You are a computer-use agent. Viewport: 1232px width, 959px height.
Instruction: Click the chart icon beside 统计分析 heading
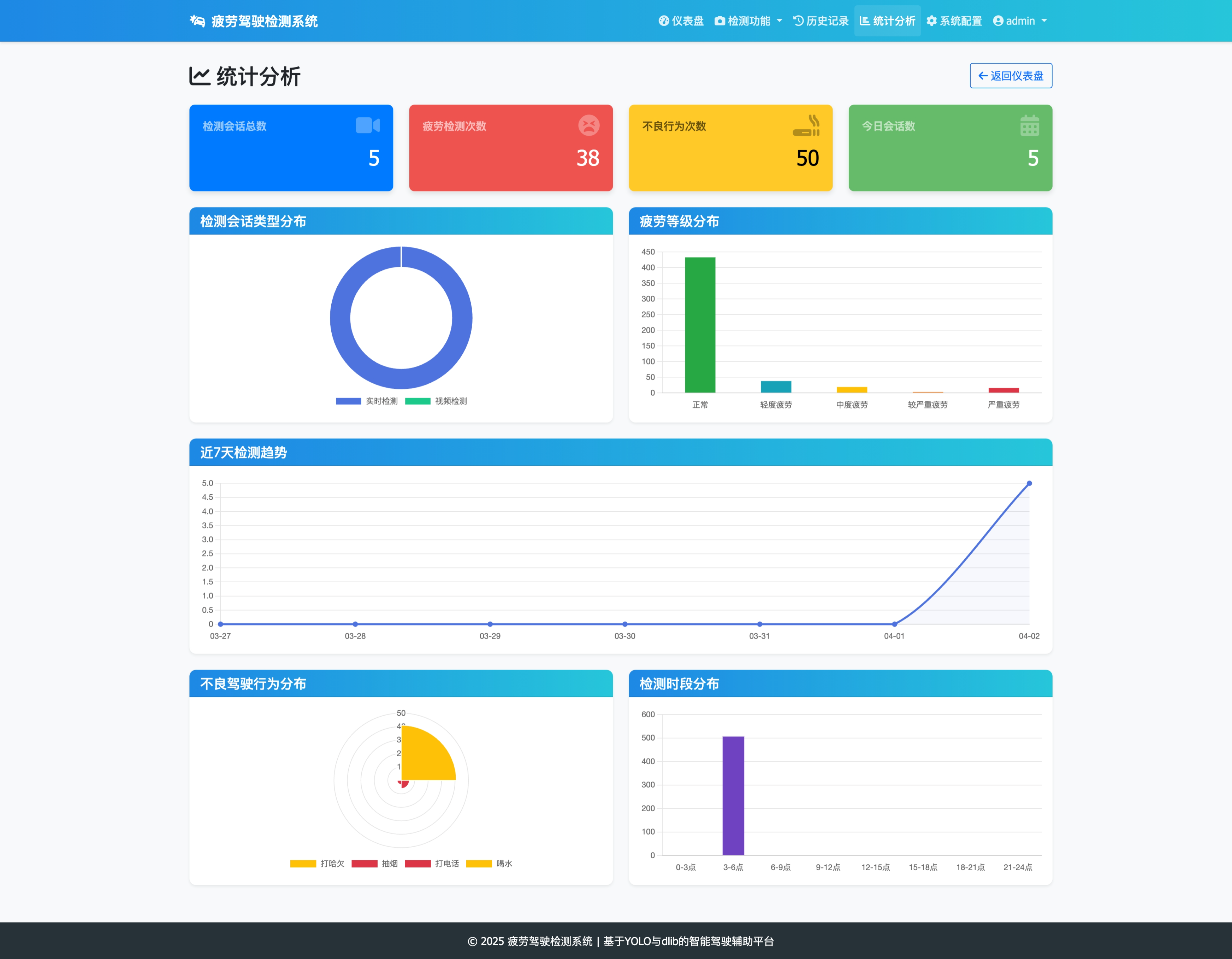200,76
